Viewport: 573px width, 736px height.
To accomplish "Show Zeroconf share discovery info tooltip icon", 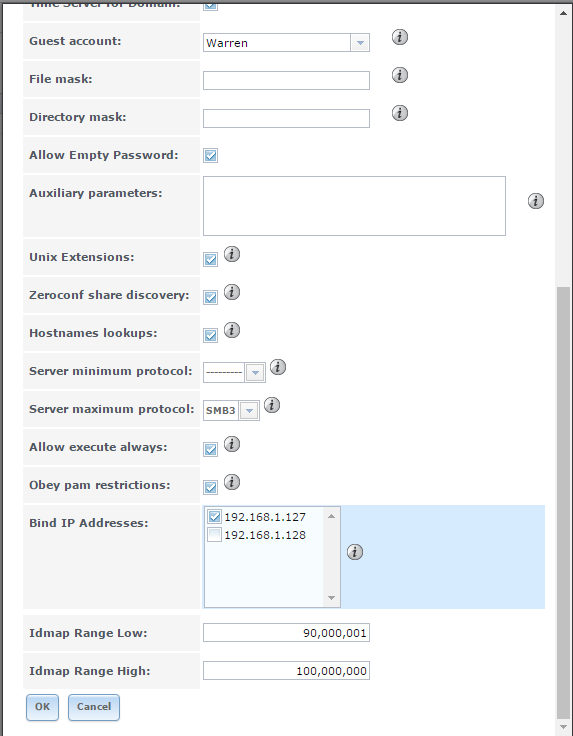I will (x=231, y=292).
